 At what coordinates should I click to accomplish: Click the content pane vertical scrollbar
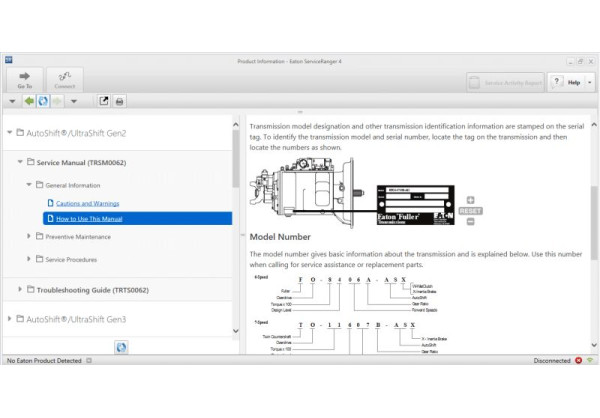(594, 230)
